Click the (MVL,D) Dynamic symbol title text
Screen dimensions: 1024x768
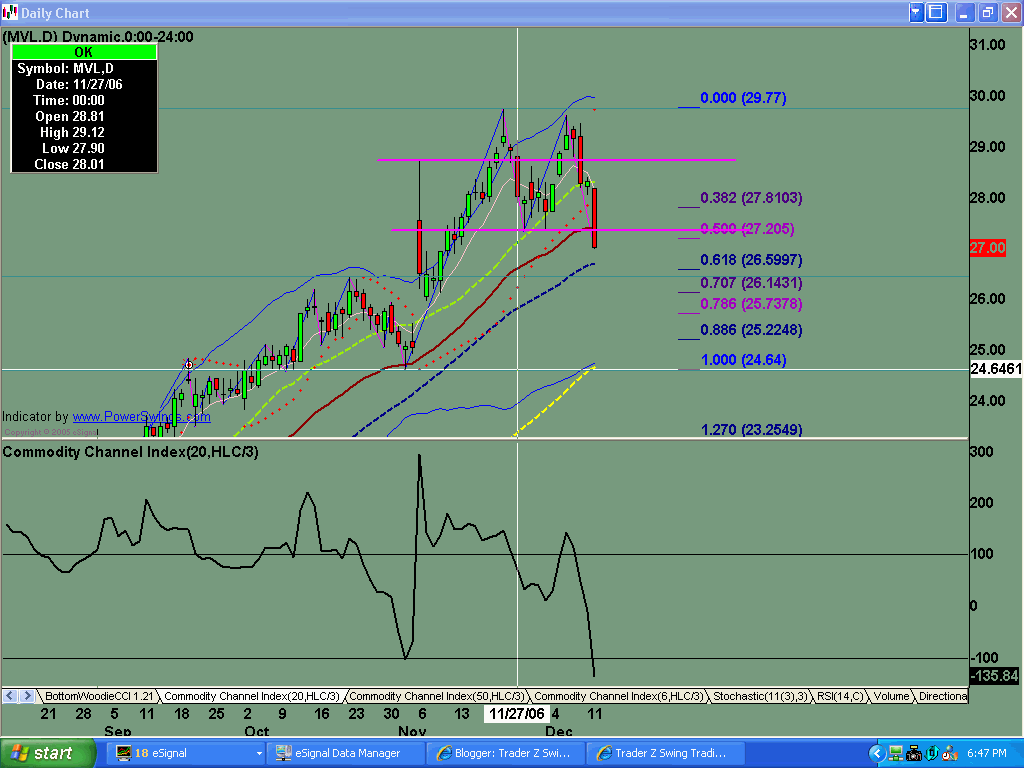tap(98, 37)
